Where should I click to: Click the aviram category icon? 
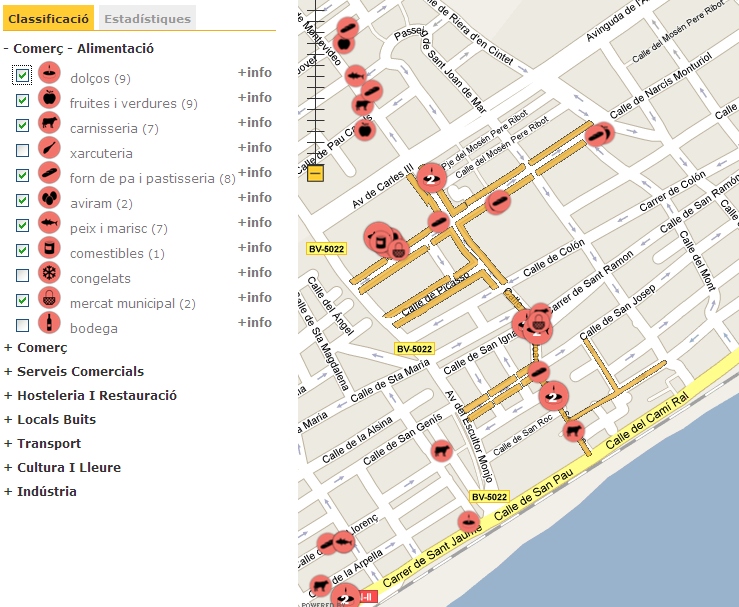(49, 198)
